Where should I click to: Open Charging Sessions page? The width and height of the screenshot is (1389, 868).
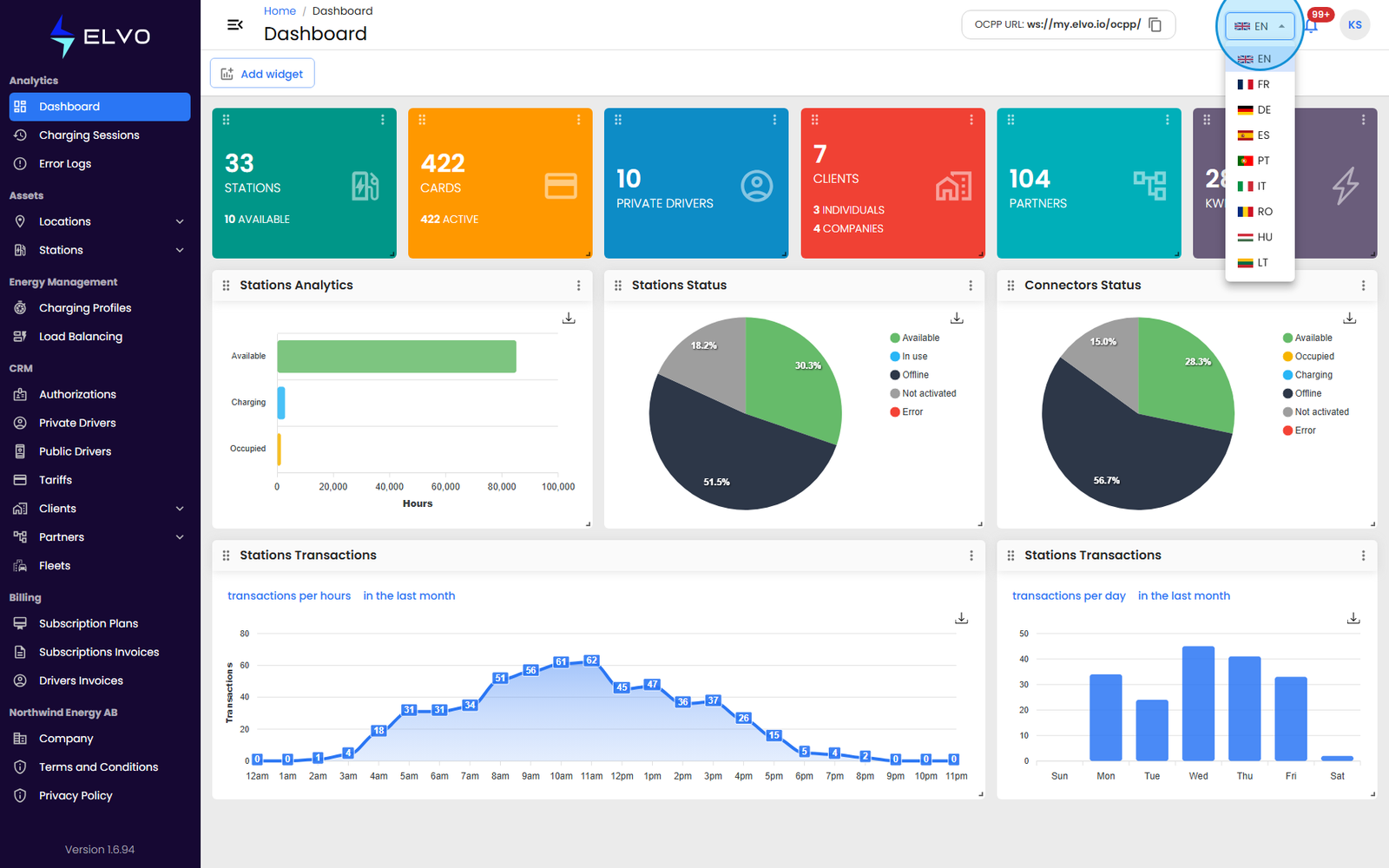pyautogui.click(x=100, y=135)
